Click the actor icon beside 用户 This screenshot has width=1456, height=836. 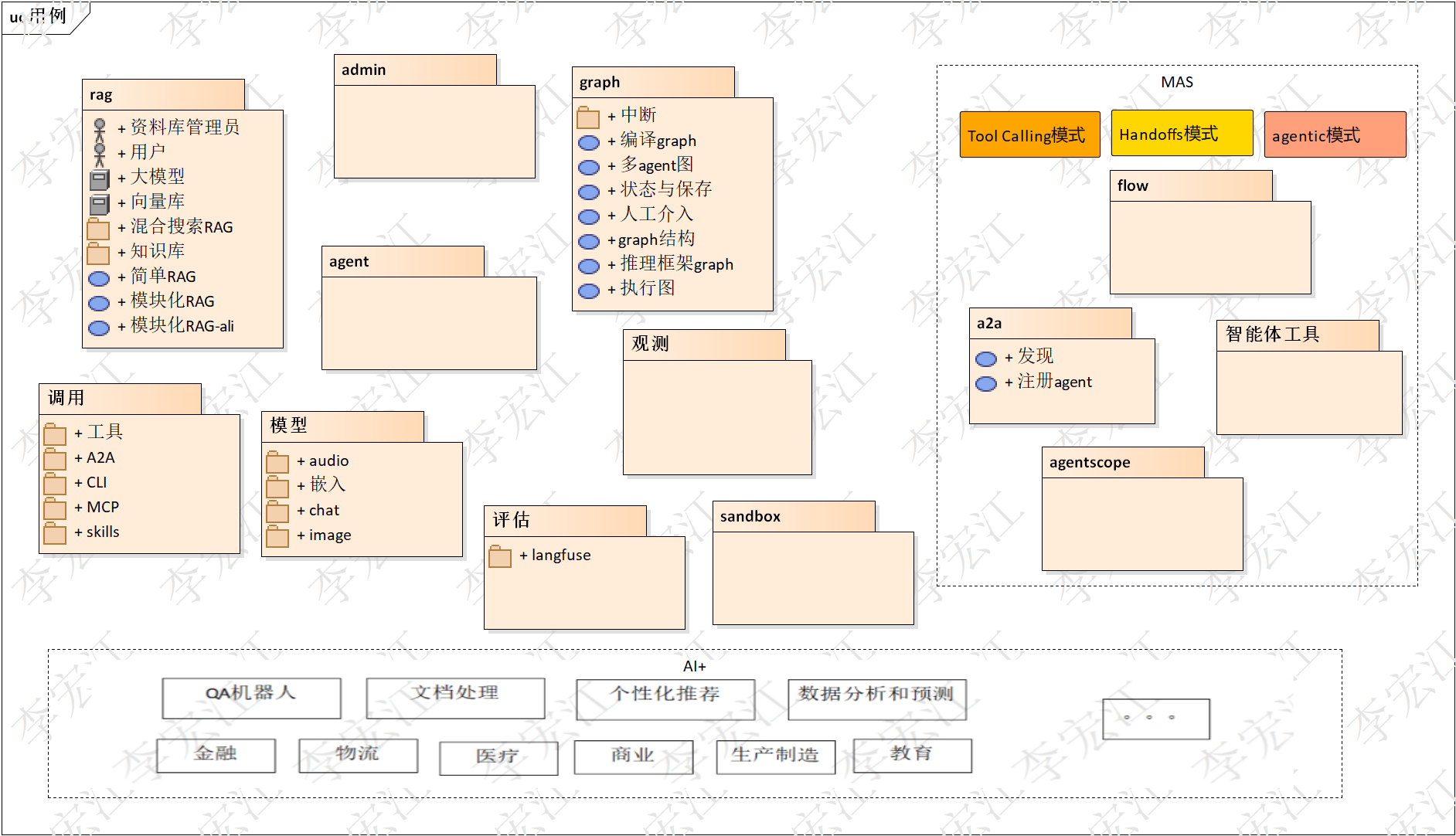pos(99,155)
